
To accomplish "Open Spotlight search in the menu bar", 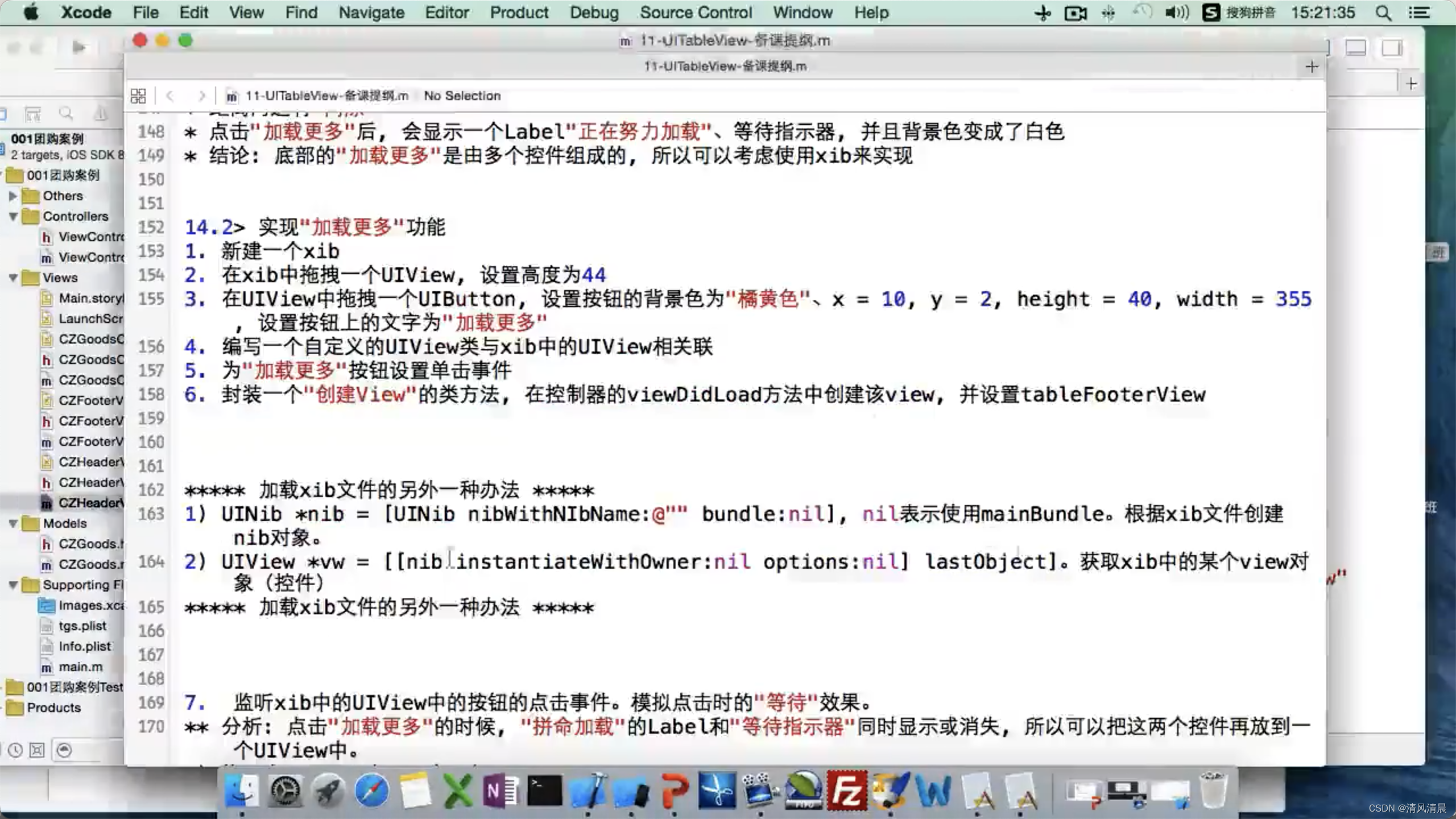I will click(1384, 13).
